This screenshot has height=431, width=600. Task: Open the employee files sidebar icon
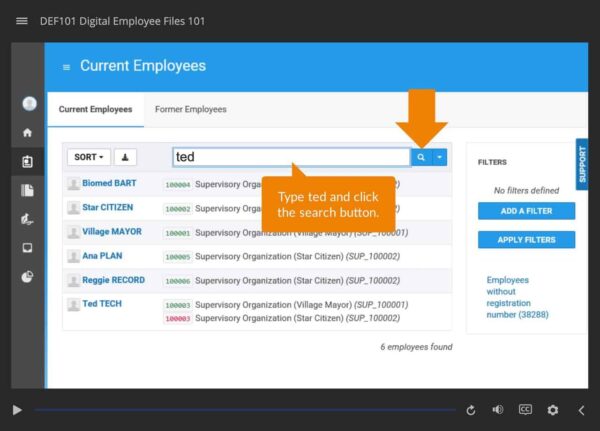(28, 161)
